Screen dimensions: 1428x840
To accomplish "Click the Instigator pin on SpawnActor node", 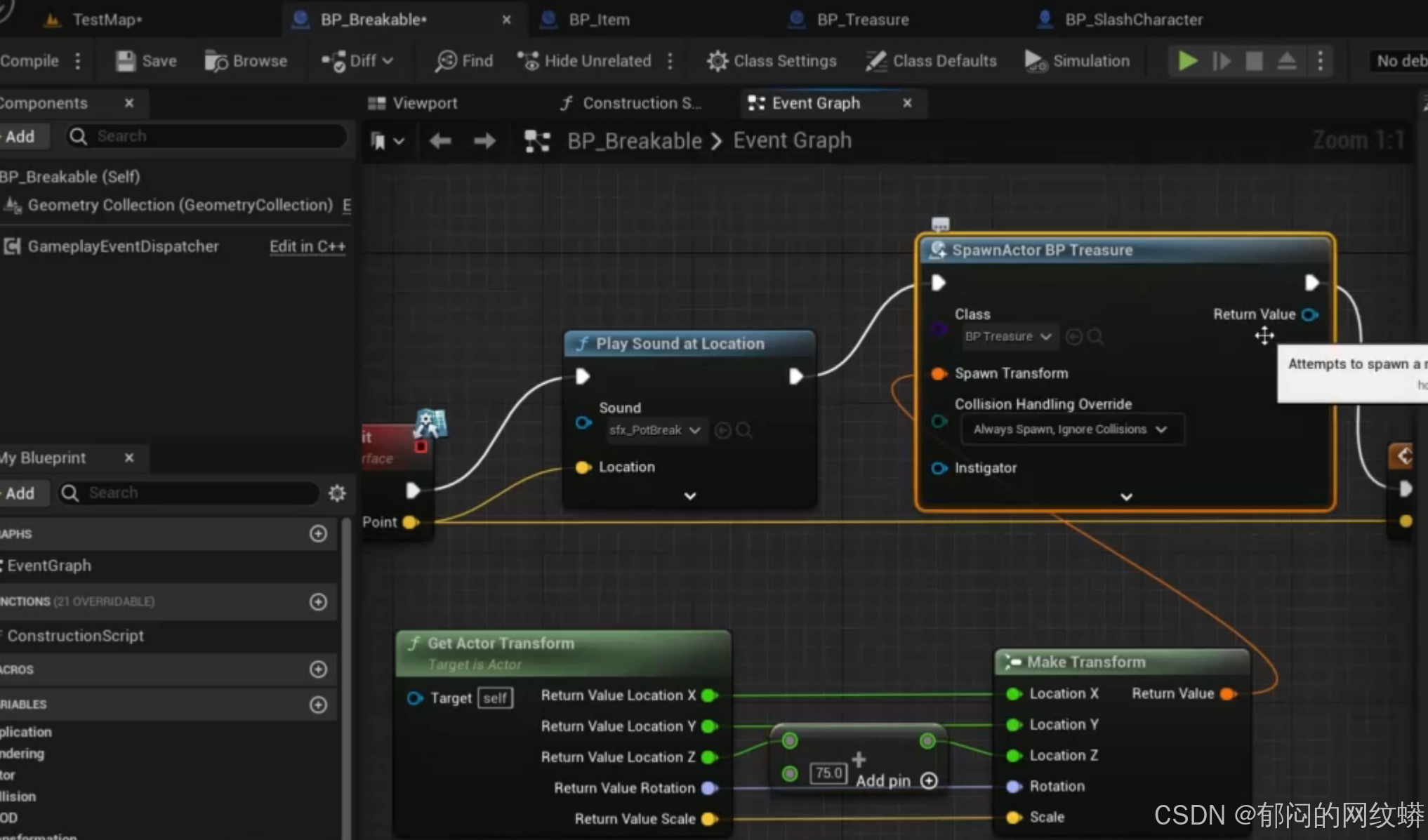I will 939,468.
